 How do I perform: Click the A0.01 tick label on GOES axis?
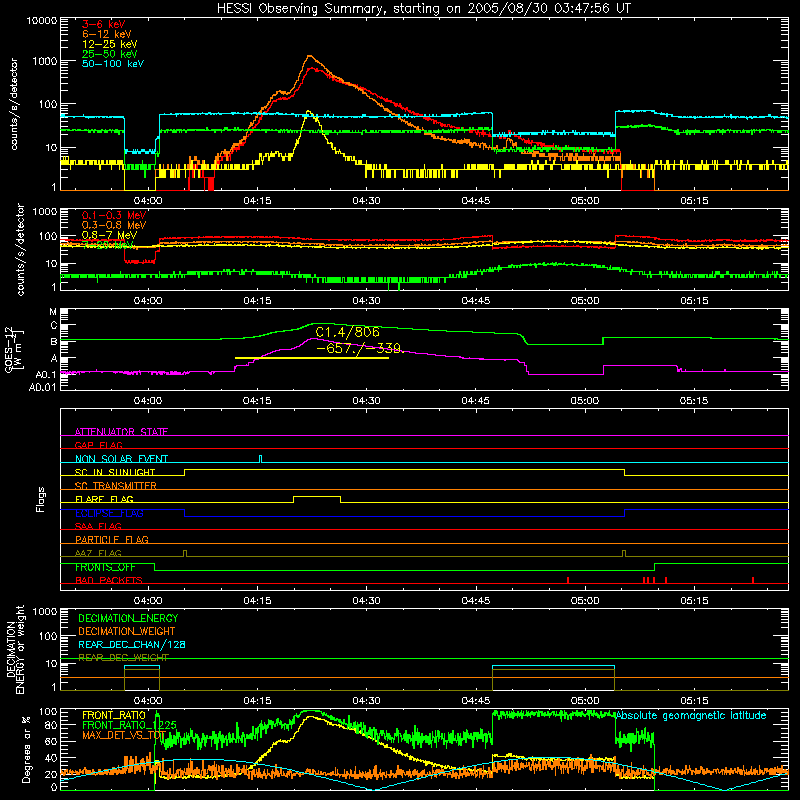(x=43, y=387)
